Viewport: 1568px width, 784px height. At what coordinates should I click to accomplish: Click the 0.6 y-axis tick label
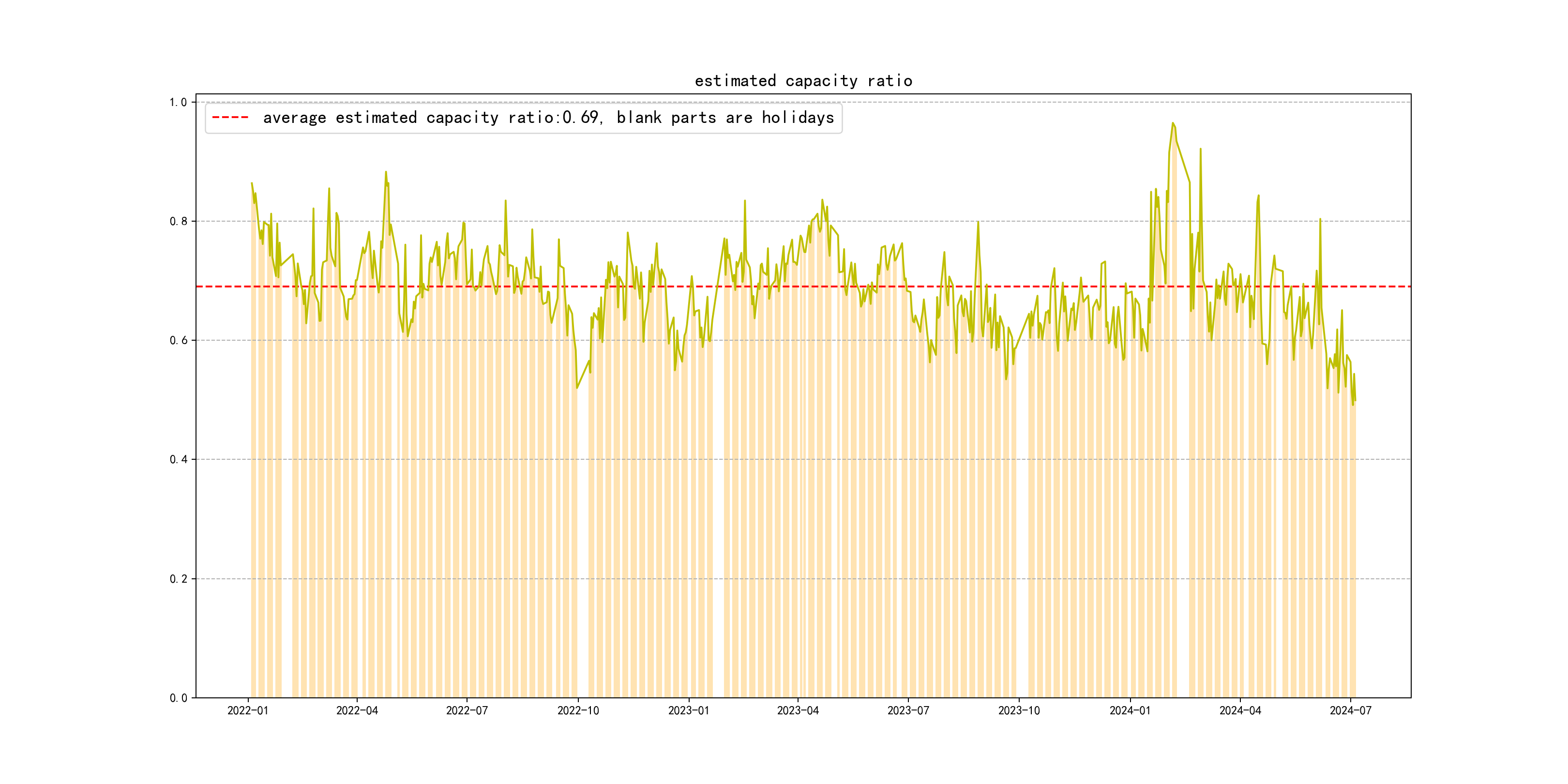pyautogui.click(x=179, y=340)
